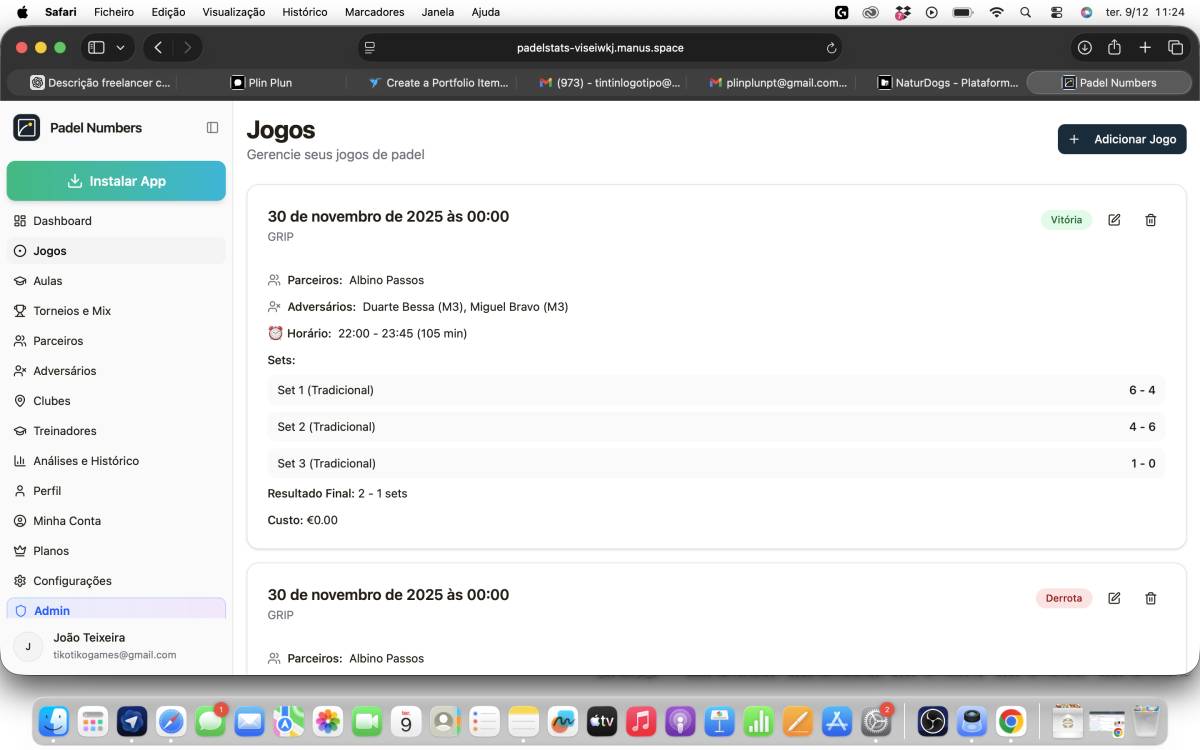Expand the Safari sidebar options chevron
The image size is (1200, 750).
[x=121, y=47]
